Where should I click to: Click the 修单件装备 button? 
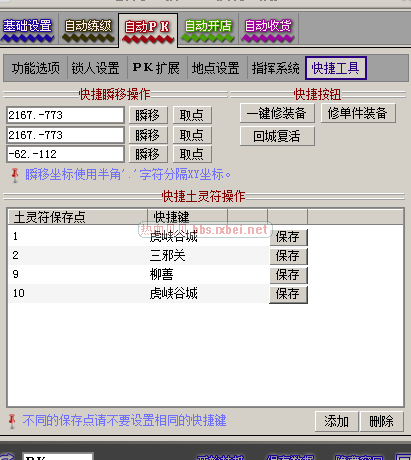pyautogui.click(x=358, y=113)
